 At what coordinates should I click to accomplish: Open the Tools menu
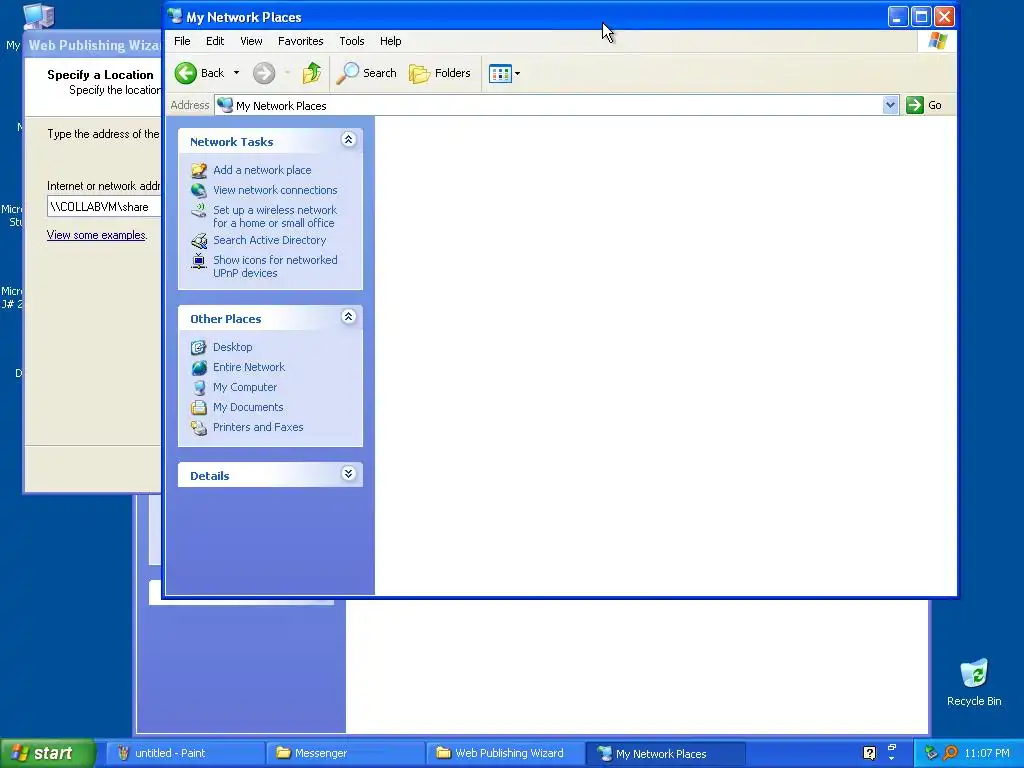[x=351, y=41]
